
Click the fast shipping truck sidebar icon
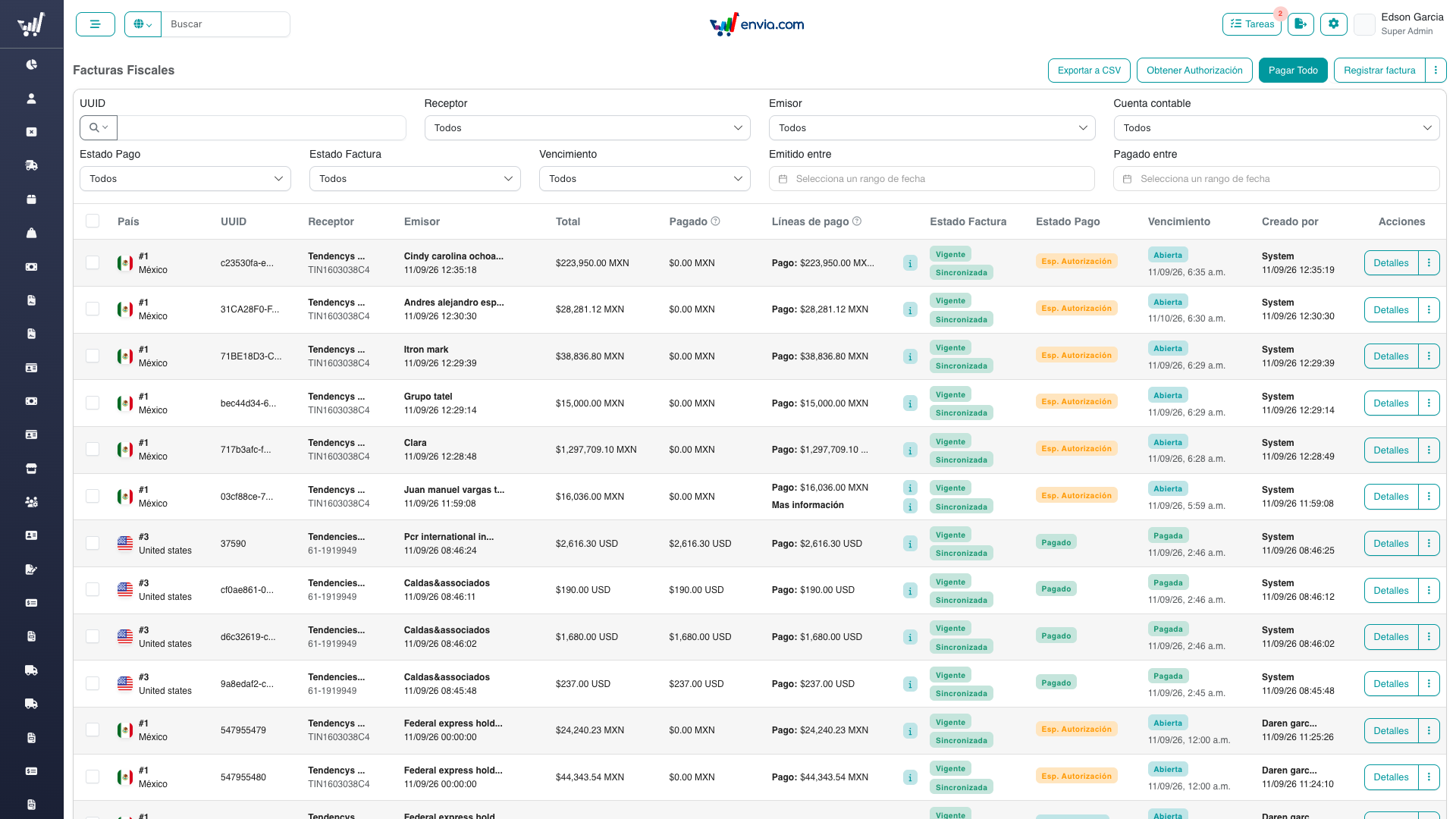[x=31, y=165]
